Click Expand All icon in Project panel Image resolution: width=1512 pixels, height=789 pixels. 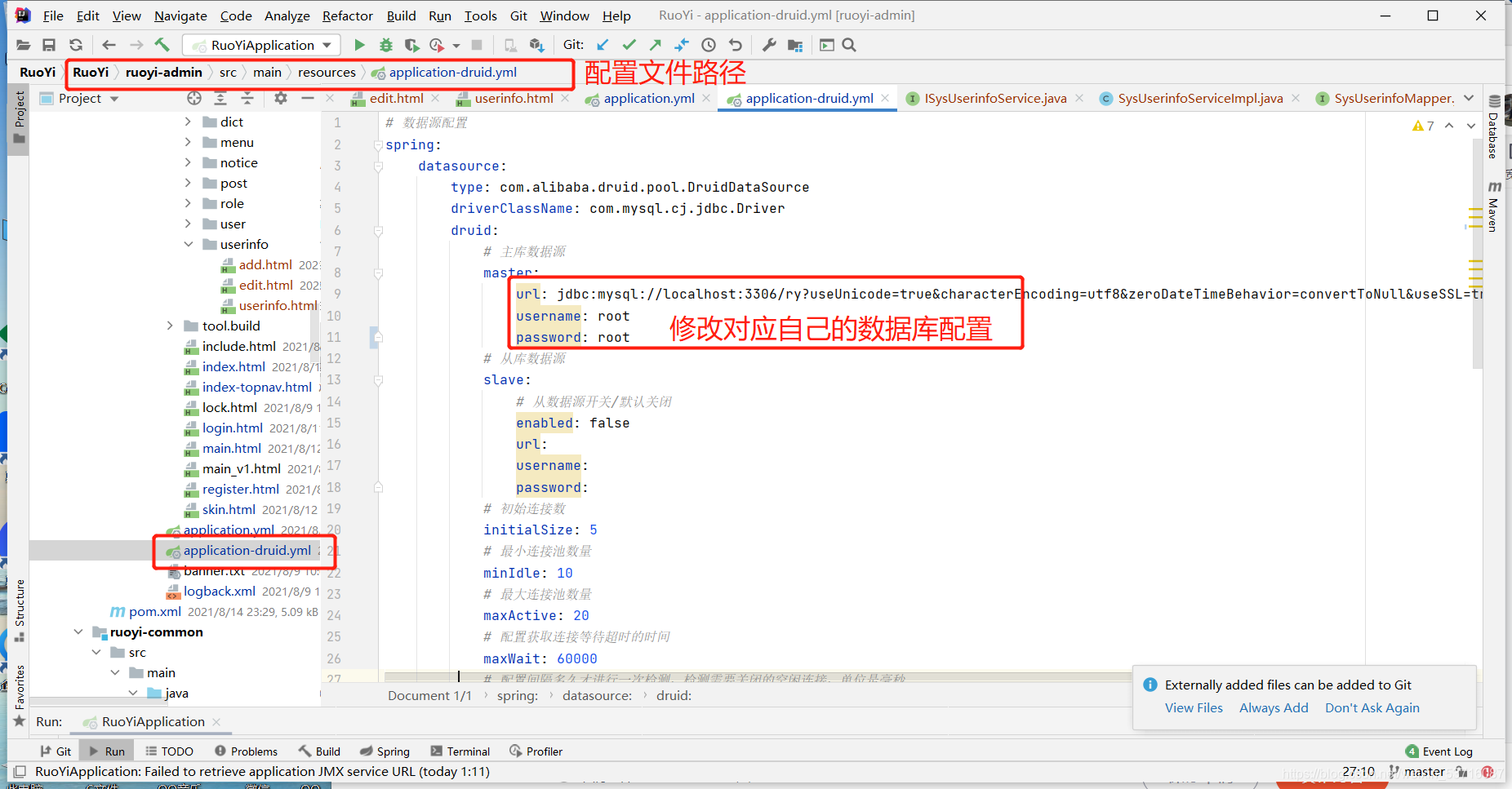(x=220, y=98)
